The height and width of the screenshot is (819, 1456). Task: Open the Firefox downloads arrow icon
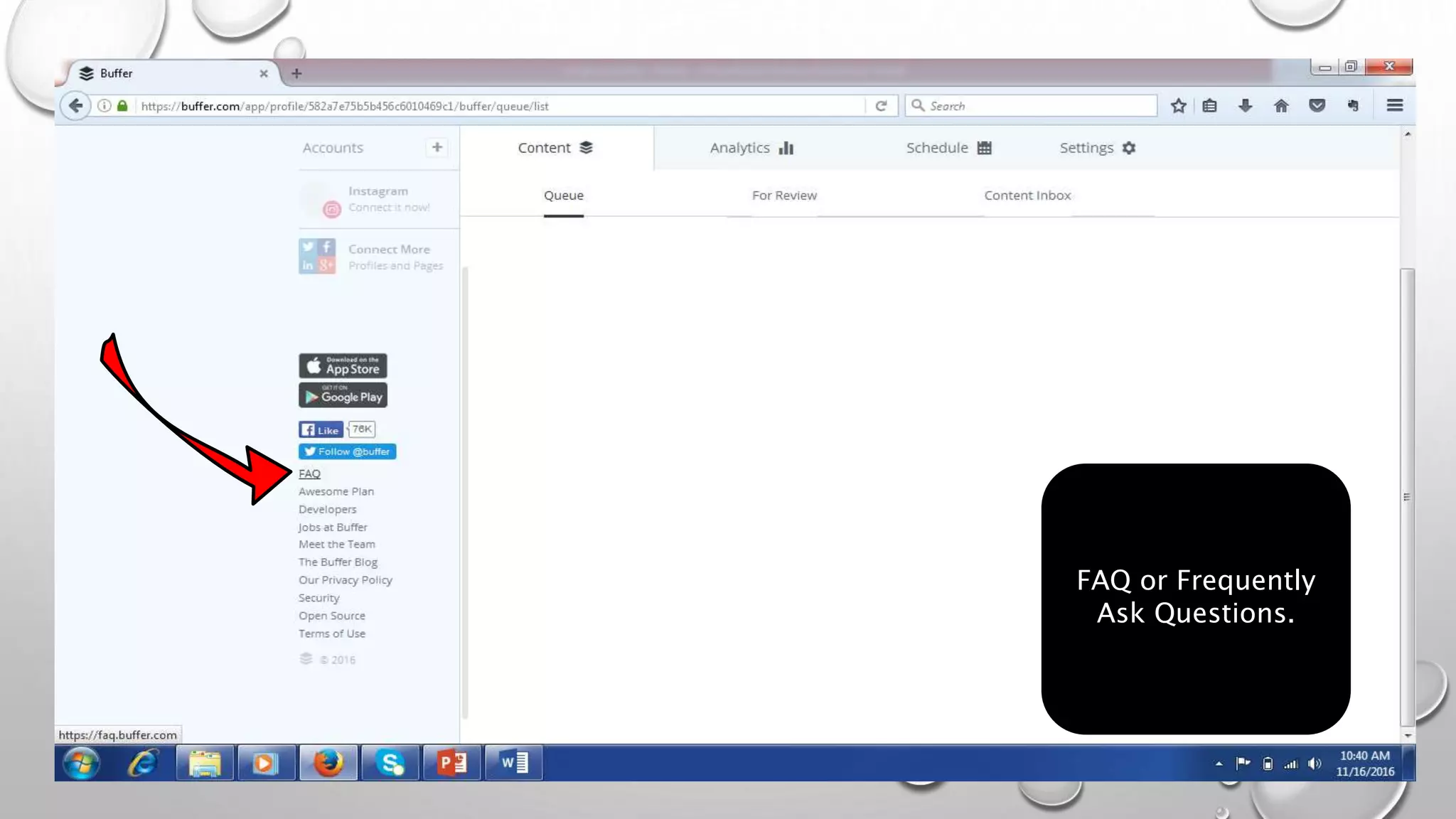1245,106
